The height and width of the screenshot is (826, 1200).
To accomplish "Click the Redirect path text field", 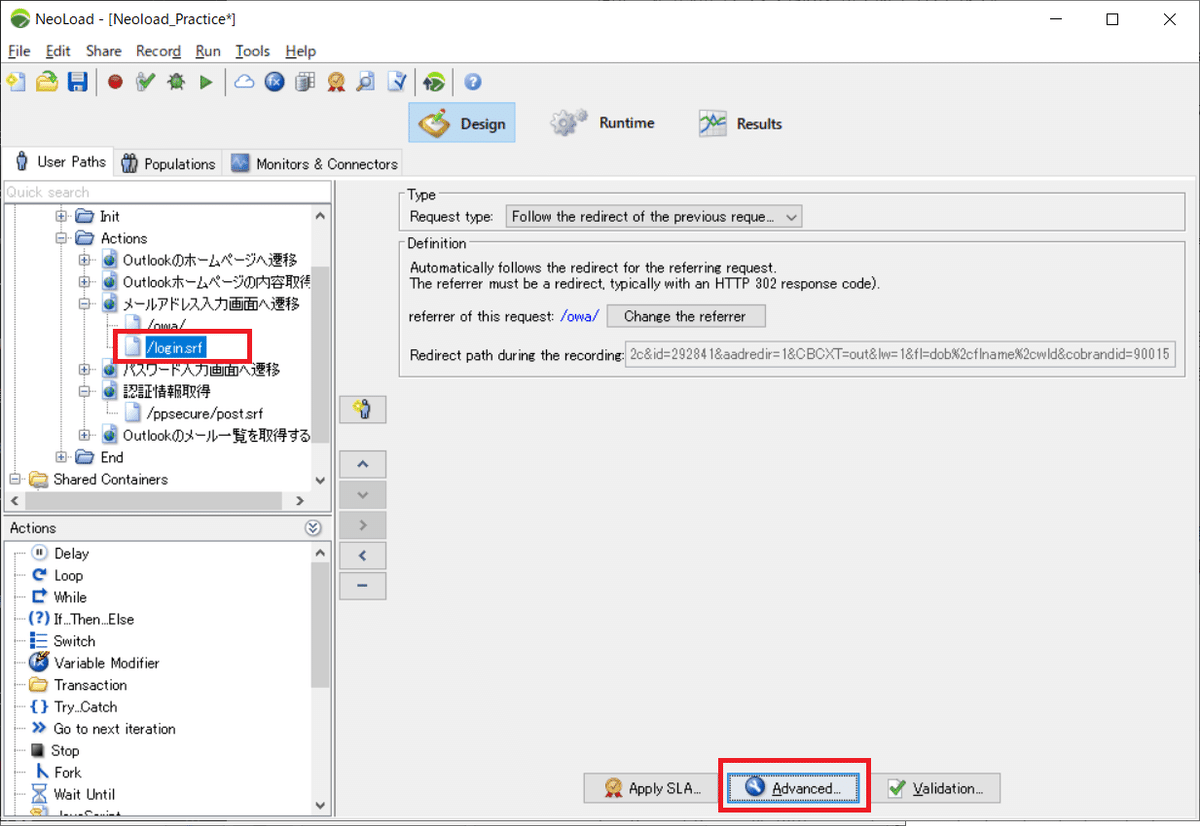I will [900, 355].
